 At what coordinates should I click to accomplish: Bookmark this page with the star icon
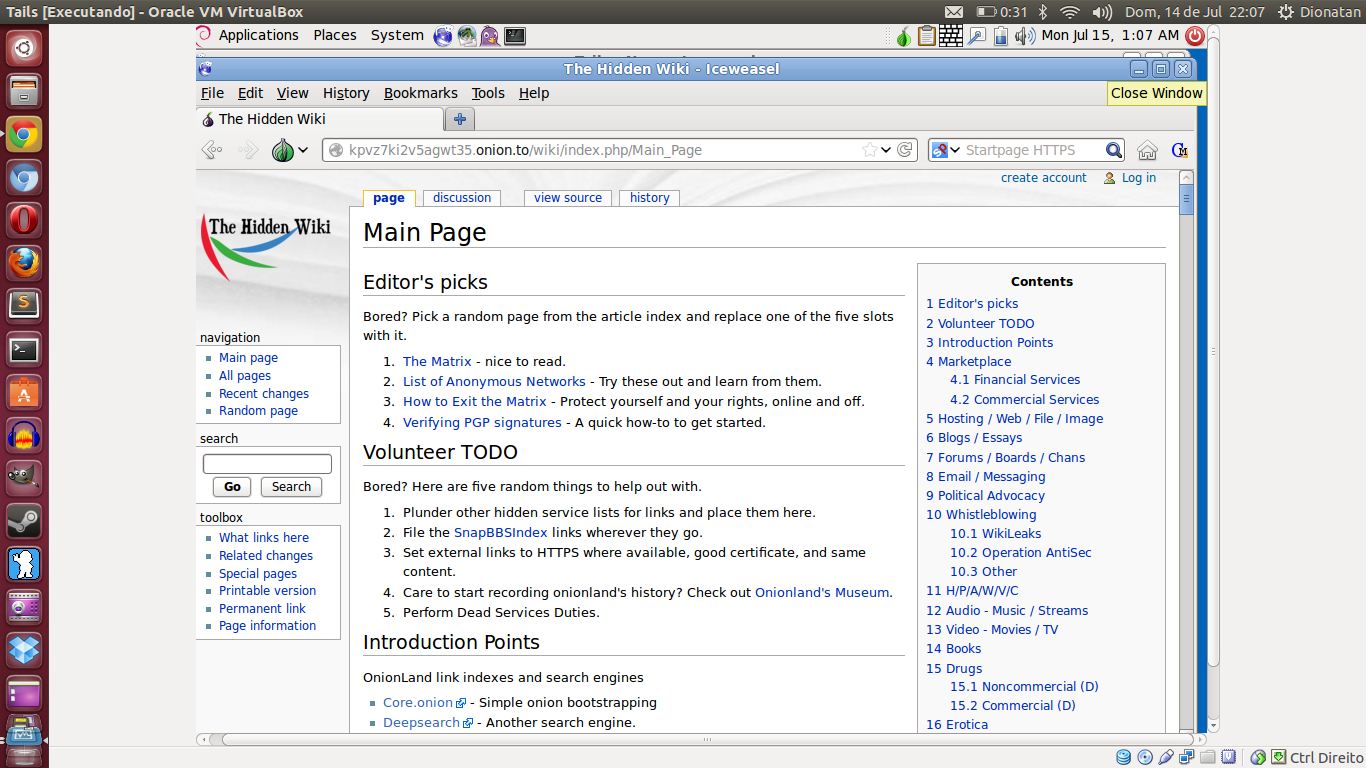pos(870,150)
